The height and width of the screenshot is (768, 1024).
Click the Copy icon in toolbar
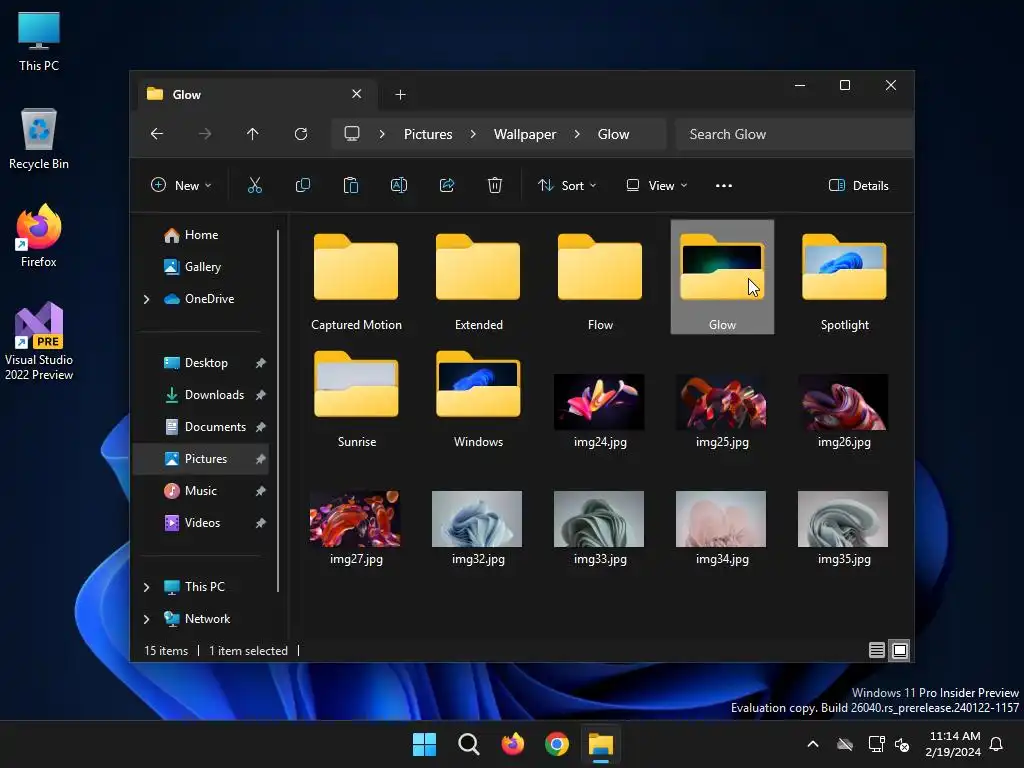coord(303,185)
